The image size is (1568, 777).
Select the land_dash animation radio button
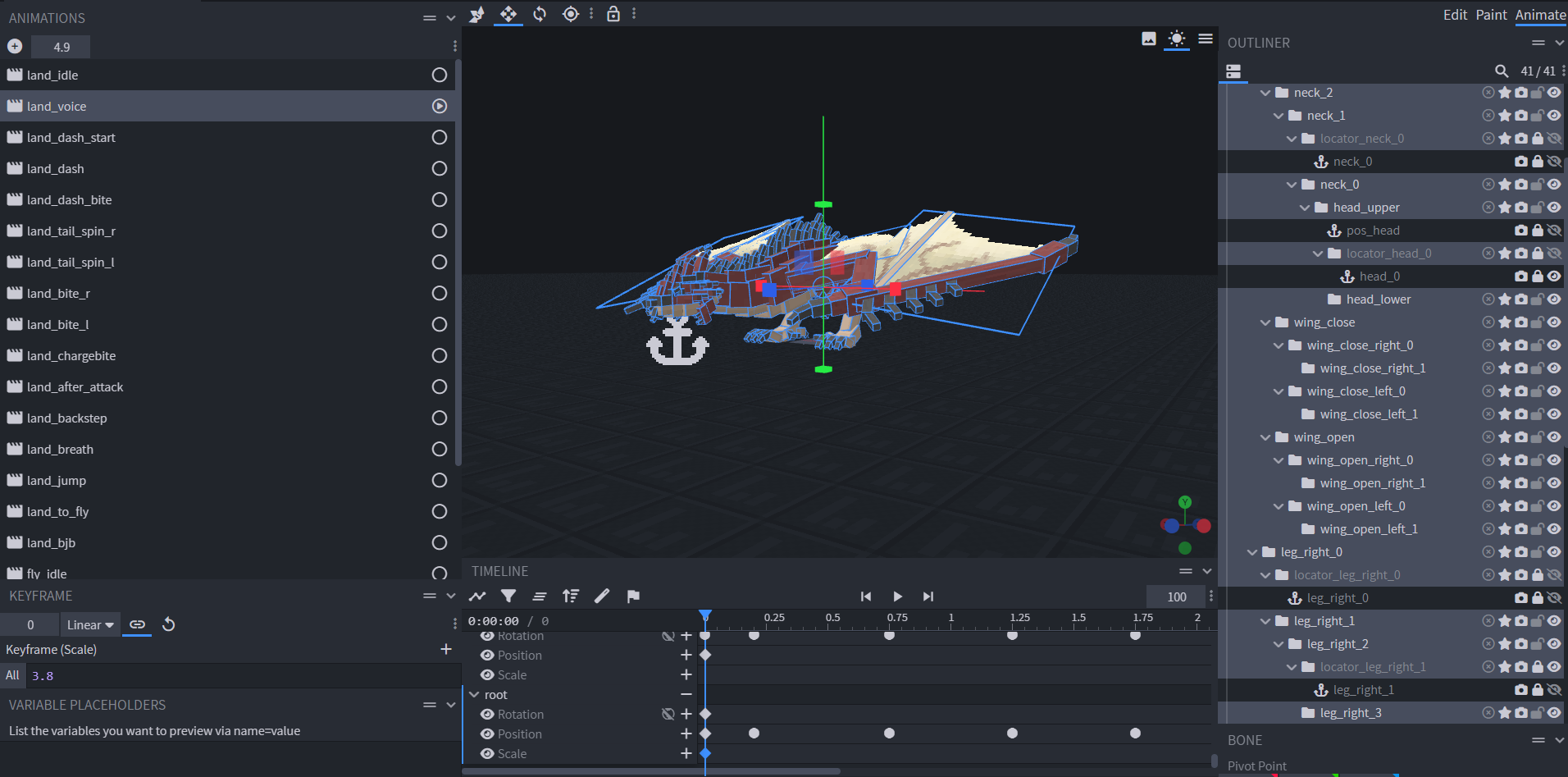(440, 169)
